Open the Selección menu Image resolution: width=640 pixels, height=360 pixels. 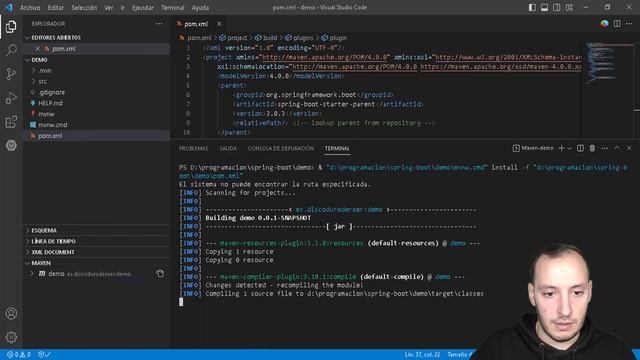coord(84,8)
